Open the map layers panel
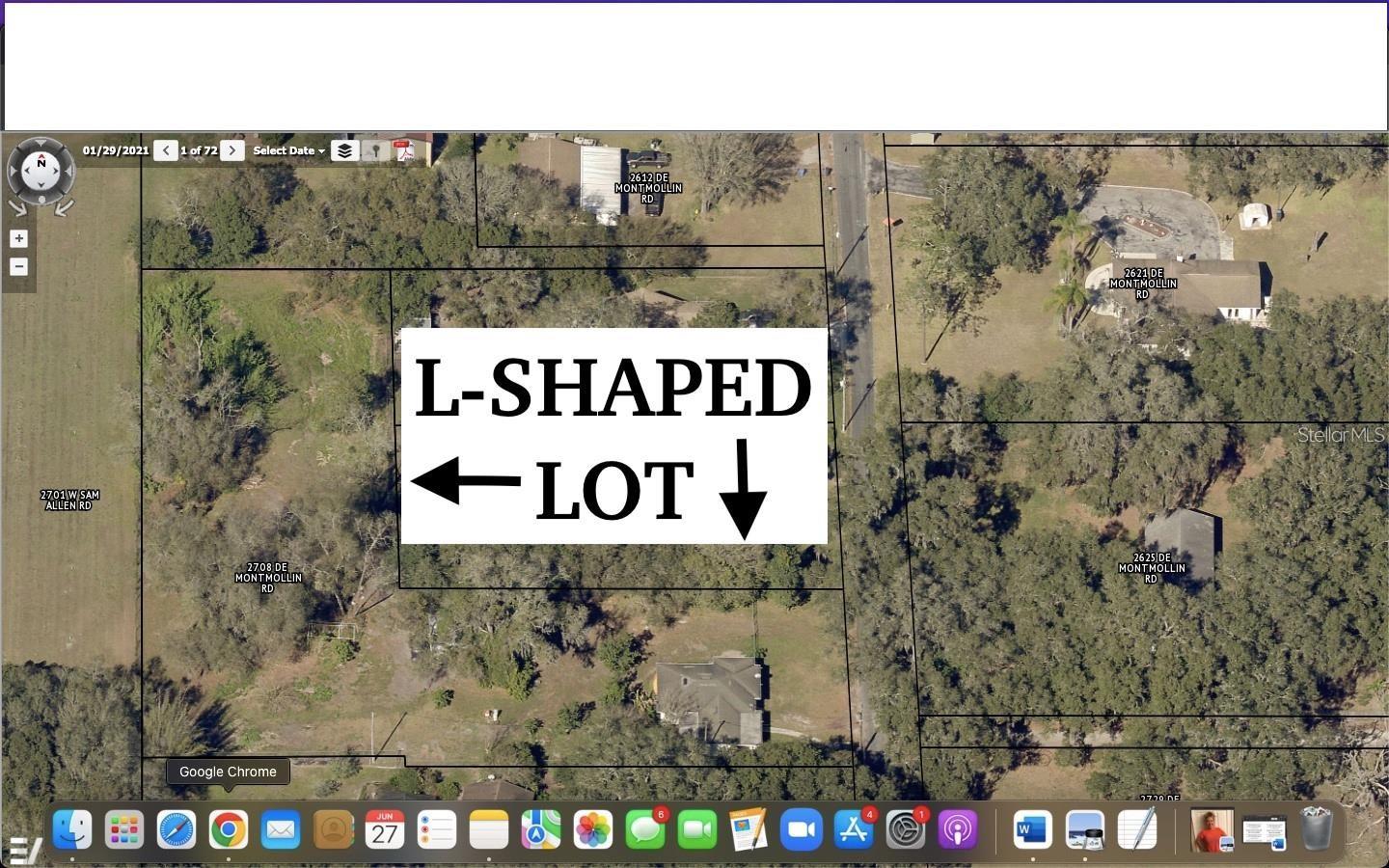1389x868 pixels. point(344,150)
